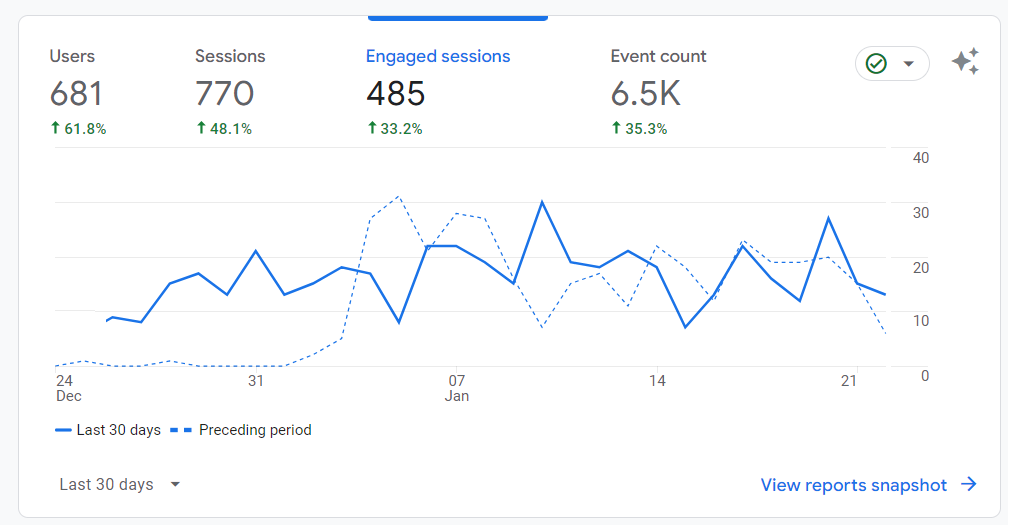Image resolution: width=1018 pixels, height=526 pixels.
Task: Open the Insights sparkle icon
Action: [x=965, y=62]
